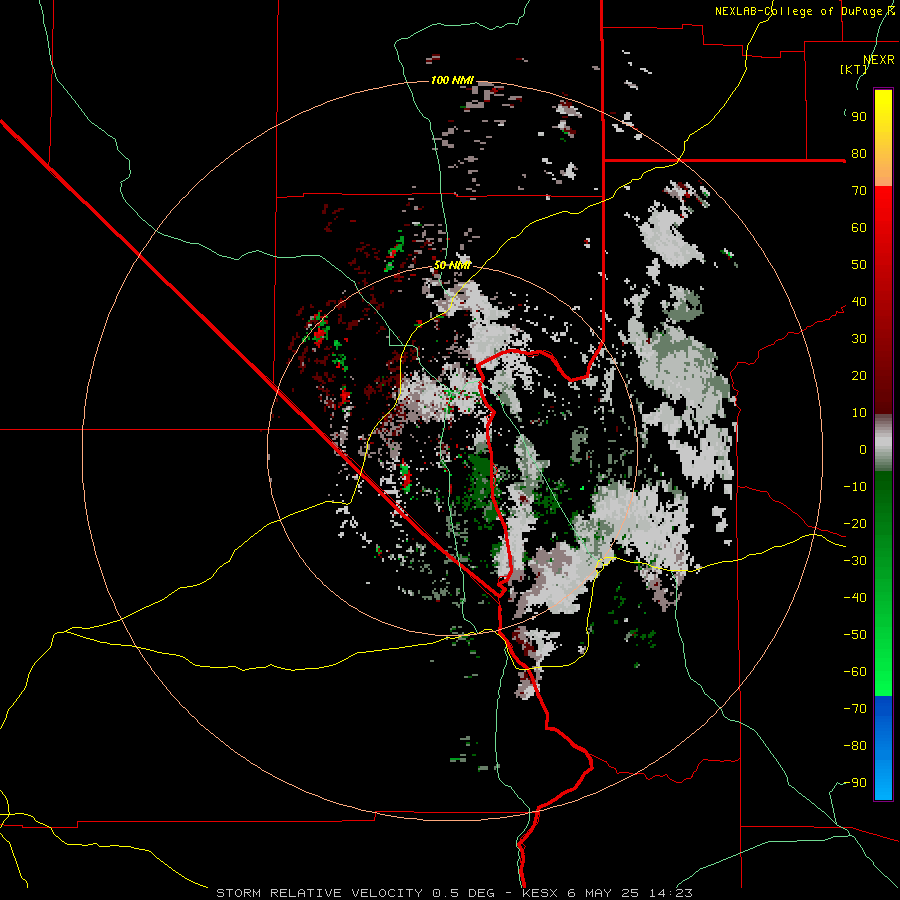Click the "-30" value on the velocity scale

click(x=855, y=561)
